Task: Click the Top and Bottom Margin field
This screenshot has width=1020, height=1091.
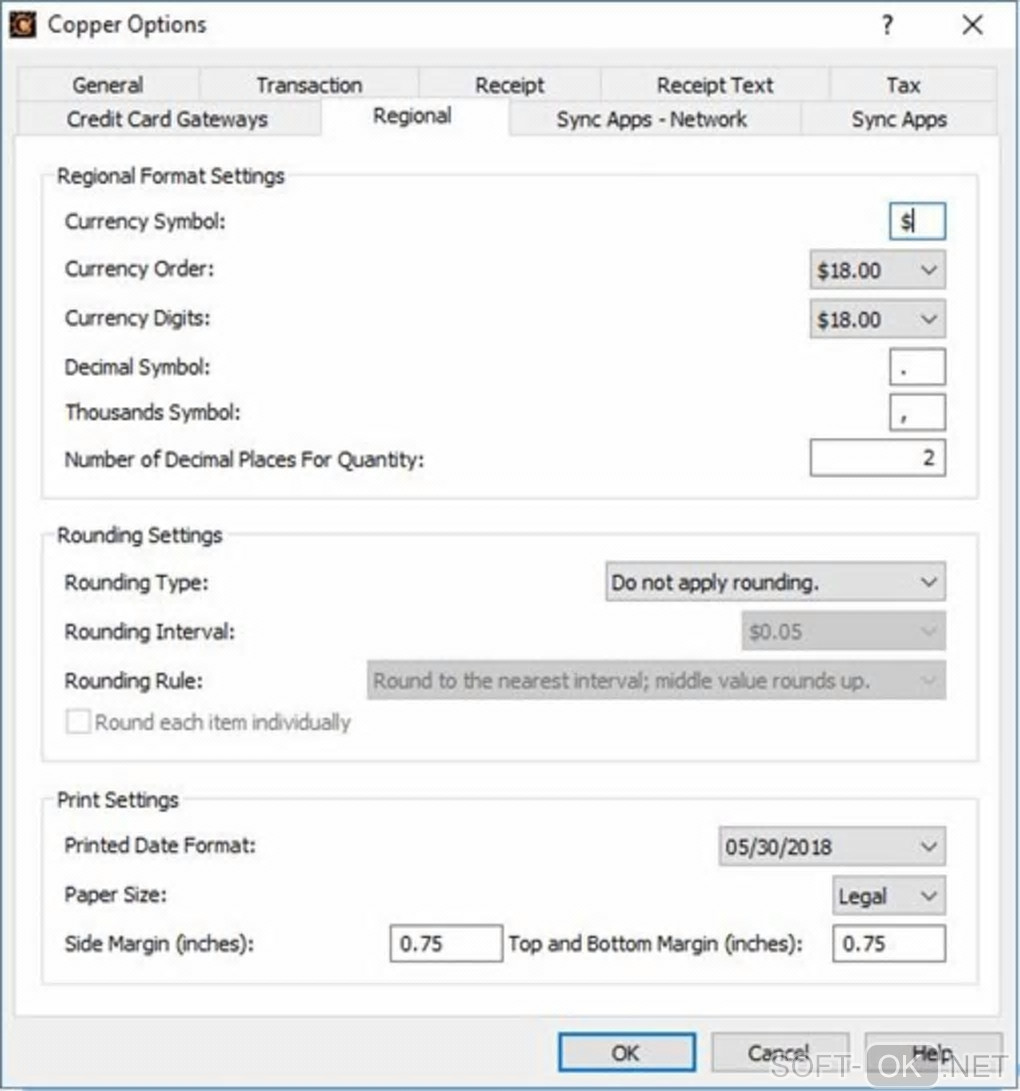Action: (x=888, y=943)
